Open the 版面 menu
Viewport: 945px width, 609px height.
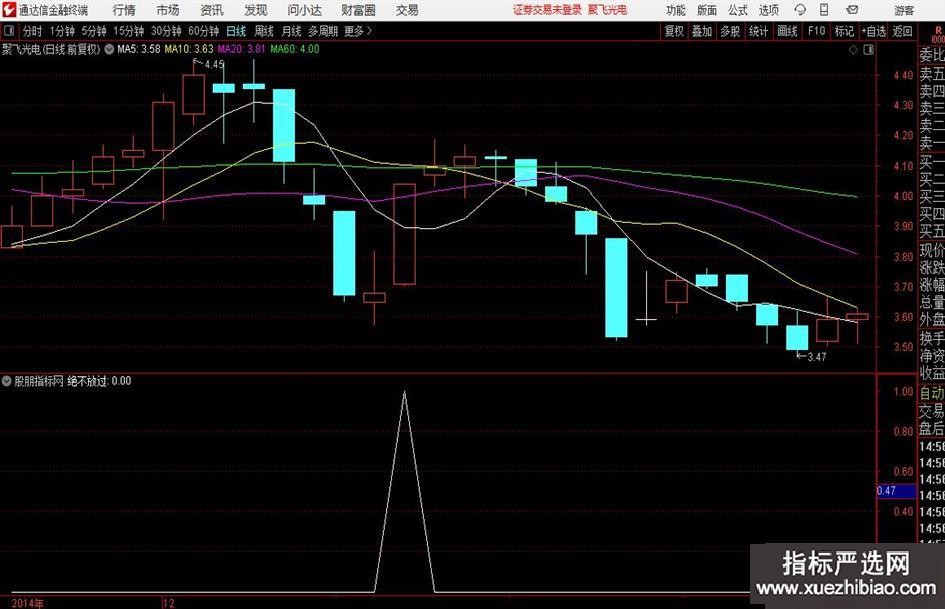coord(706,10)
